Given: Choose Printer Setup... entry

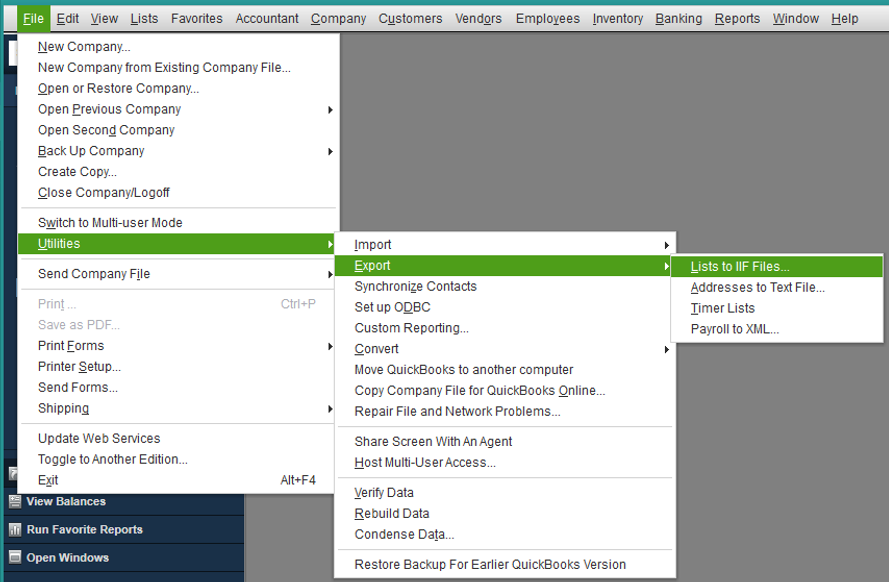Looking at the screenshot, I should (177, 367).
